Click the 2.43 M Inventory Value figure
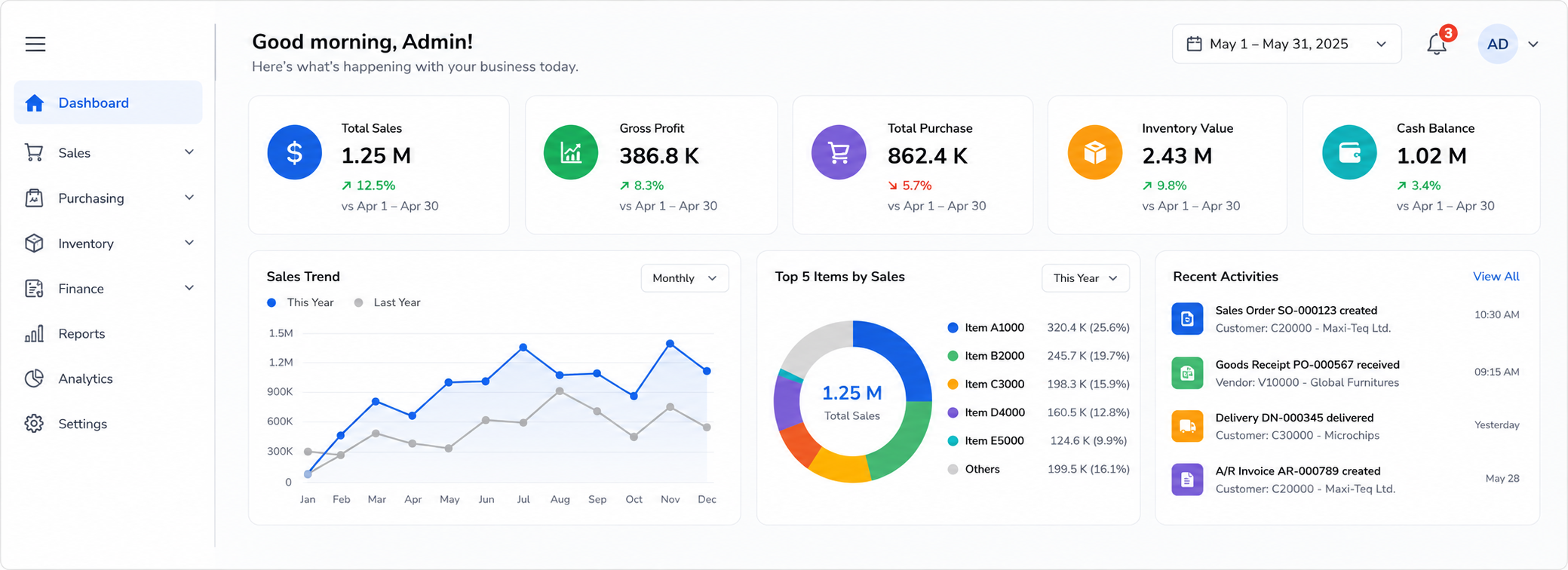The height and width of the screenshot is (570, 1568). [x=1177, y=156]
